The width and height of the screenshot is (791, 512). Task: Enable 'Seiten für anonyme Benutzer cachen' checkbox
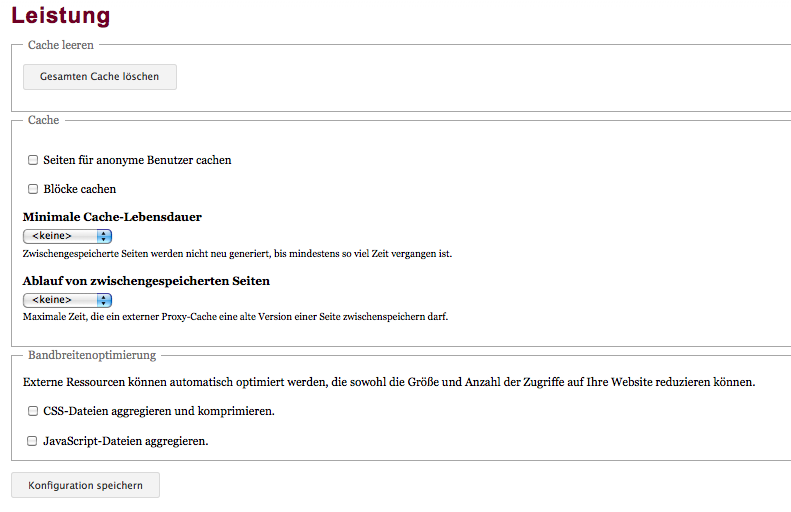(33, 160)
